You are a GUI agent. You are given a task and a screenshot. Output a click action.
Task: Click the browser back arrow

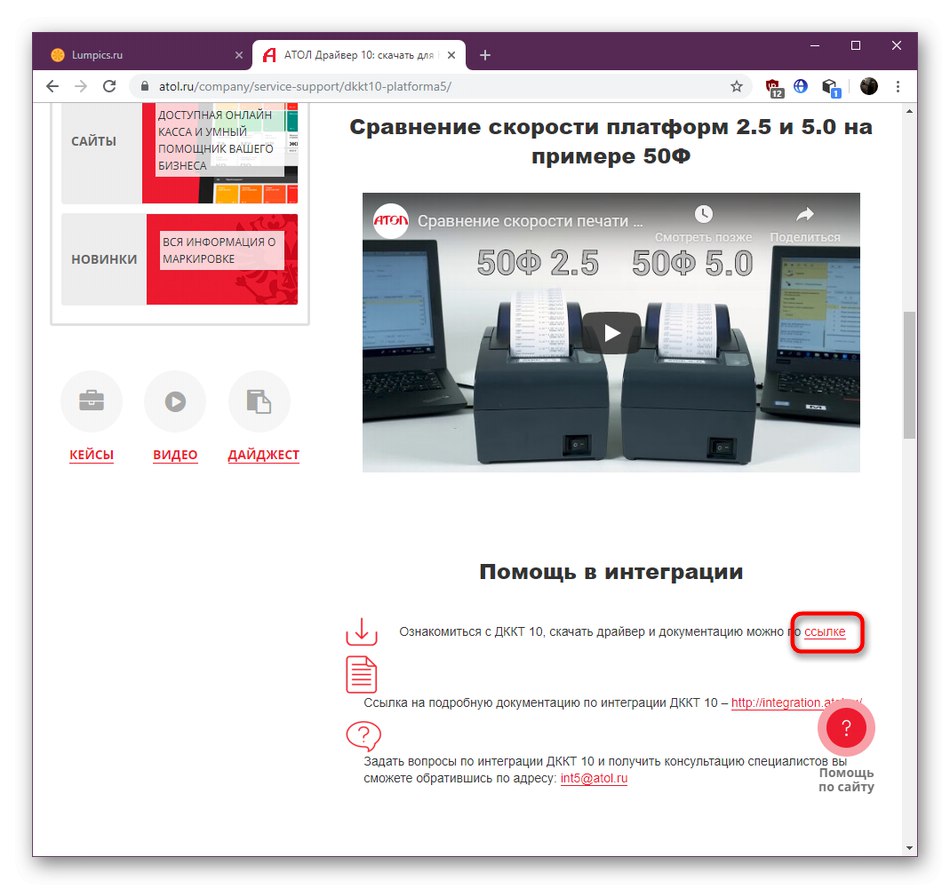(53, 87)
